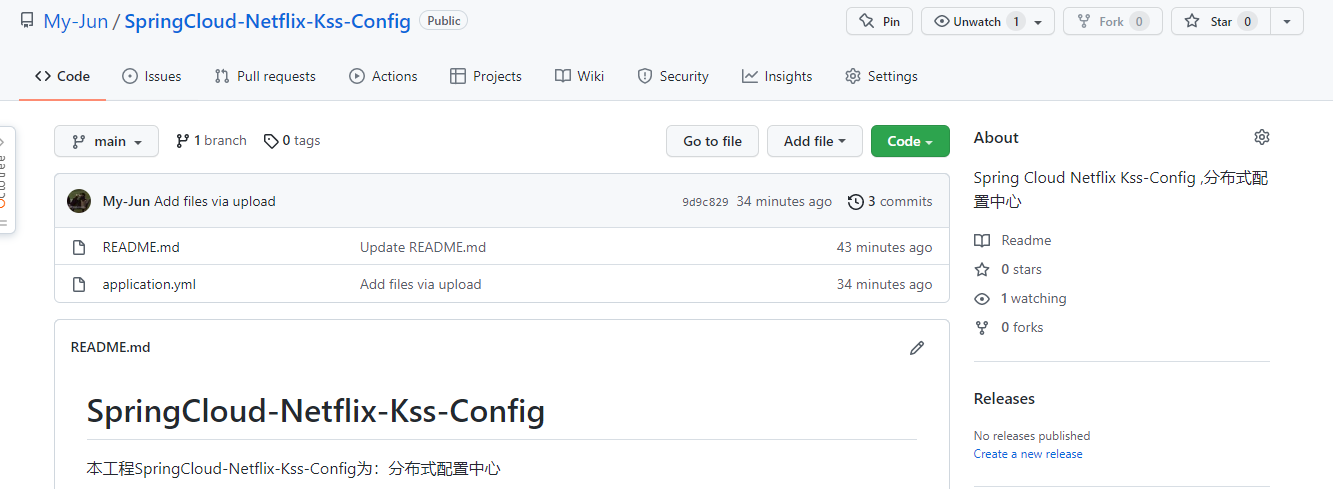Viewport: 1333px width, 489px height.
Task: Click the file icon beside application.yml
Action: point(79,284)
